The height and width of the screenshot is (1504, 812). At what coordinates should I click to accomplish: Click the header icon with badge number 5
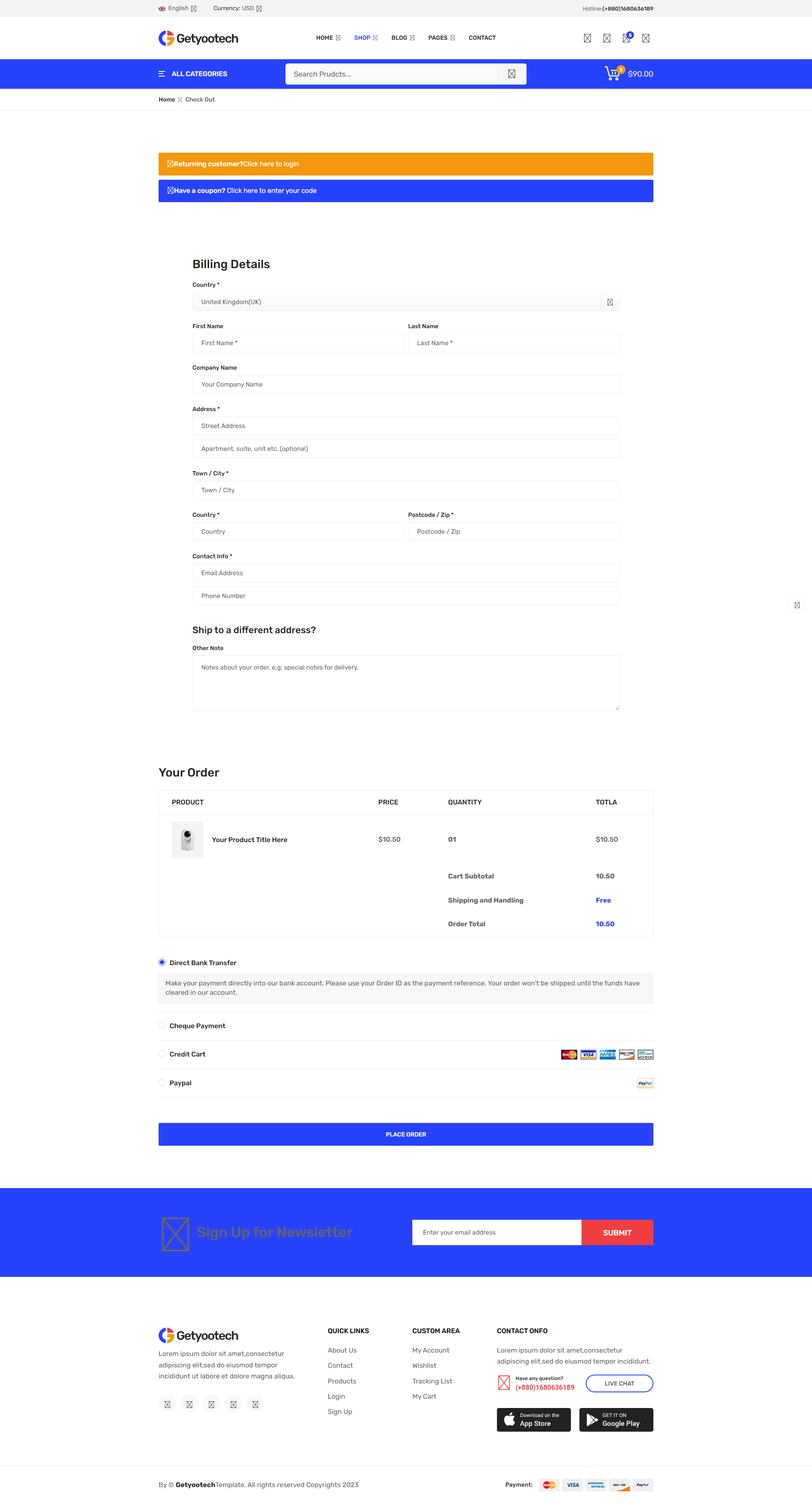tap(626, 38)
